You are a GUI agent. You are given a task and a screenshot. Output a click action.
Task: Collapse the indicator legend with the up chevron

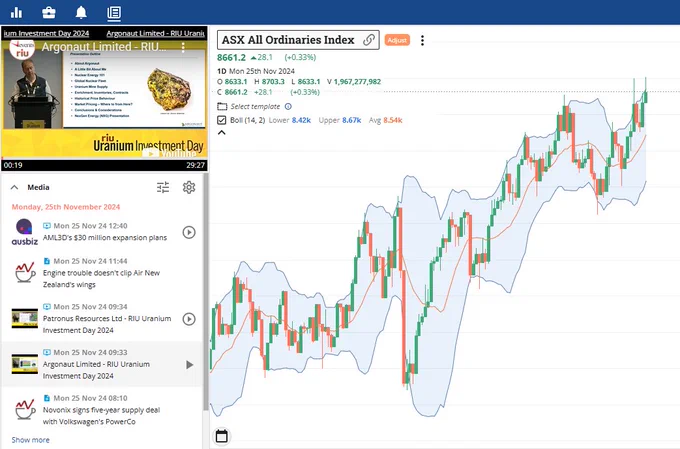(222, 132)
